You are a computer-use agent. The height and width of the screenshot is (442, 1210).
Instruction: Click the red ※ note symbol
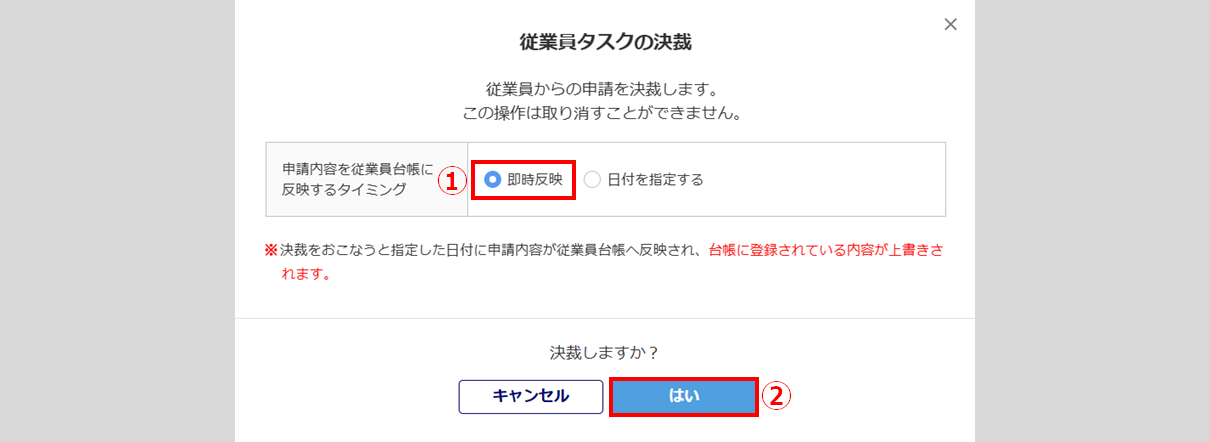(x=270, y=249)
